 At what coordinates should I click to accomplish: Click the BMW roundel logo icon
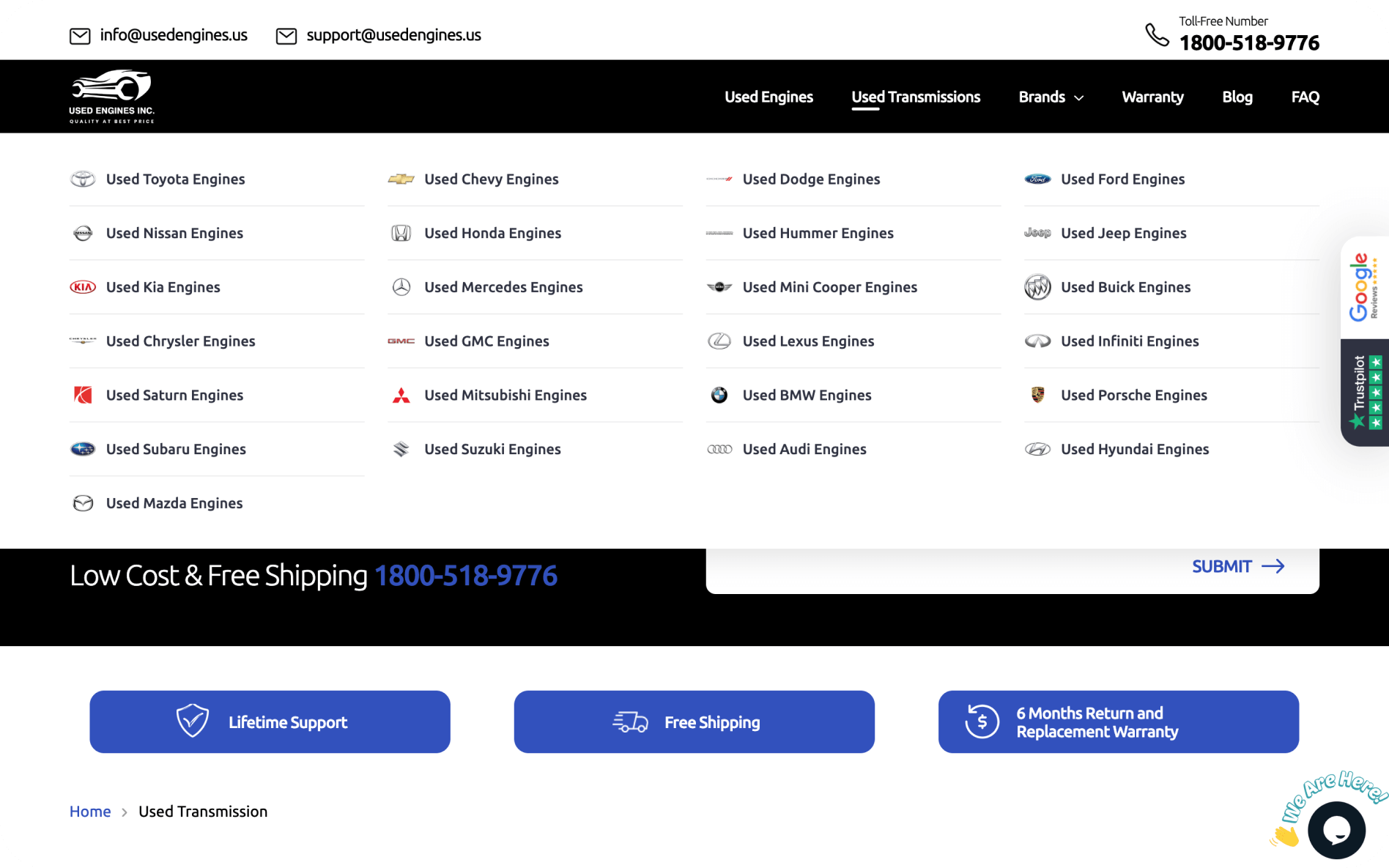(719, 395)
